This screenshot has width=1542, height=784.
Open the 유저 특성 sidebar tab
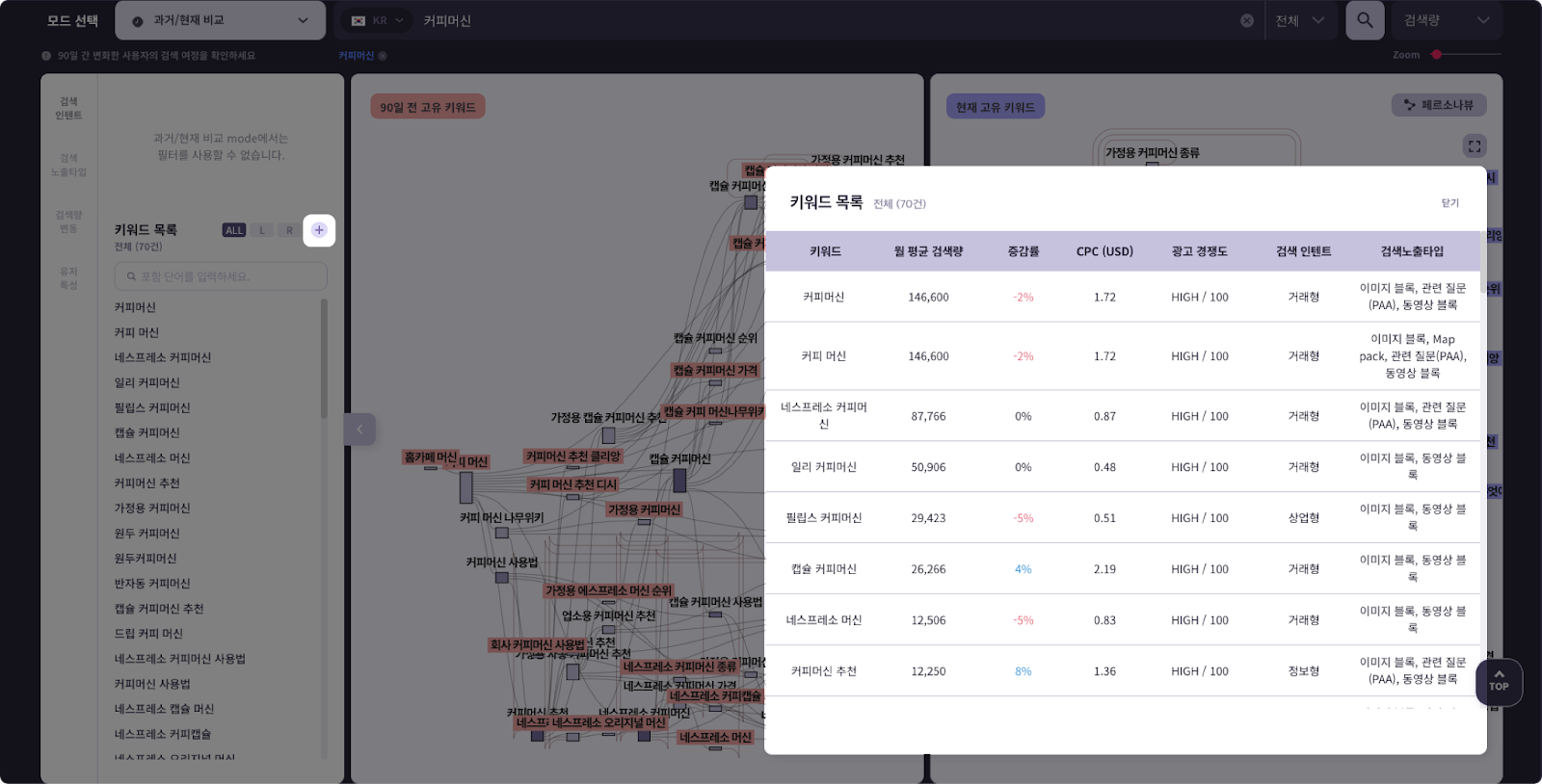68,278
